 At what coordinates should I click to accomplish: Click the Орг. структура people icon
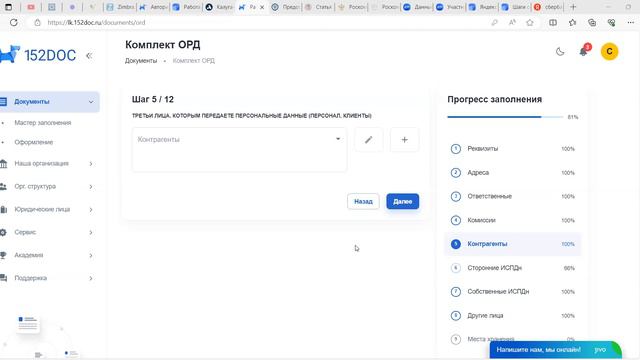pos(3,187)
